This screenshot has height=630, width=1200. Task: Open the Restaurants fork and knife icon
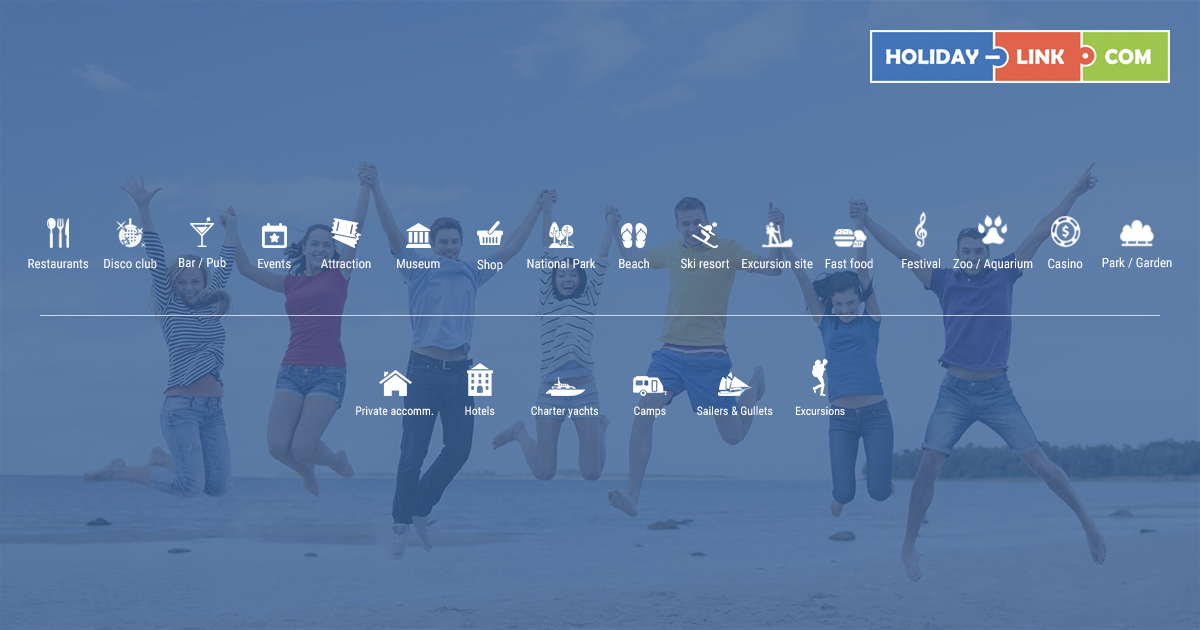58,233
